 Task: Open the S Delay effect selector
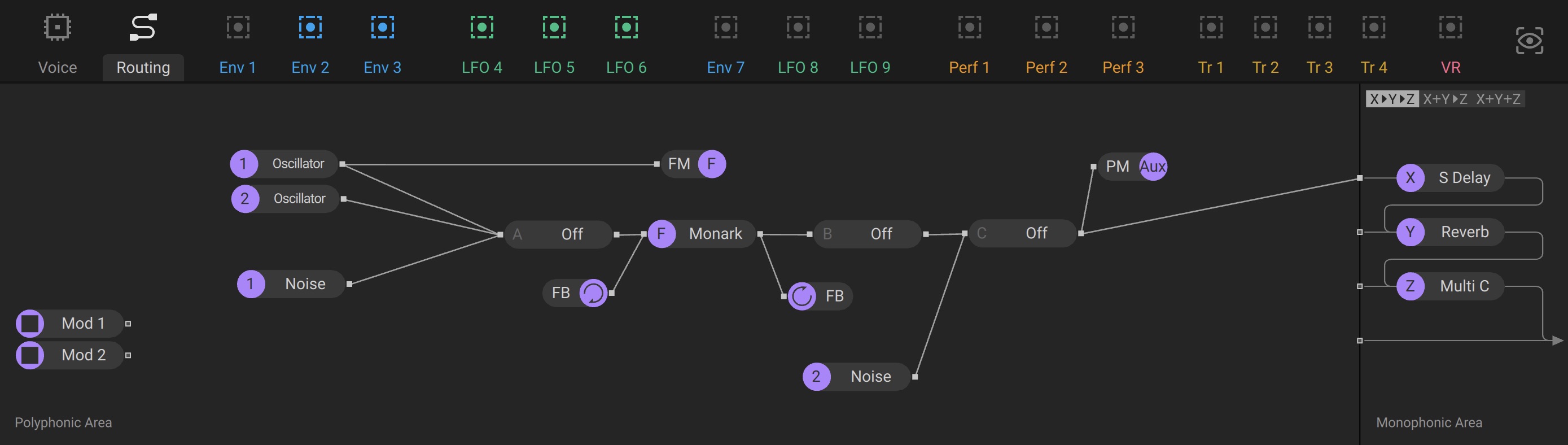pos(1465,178)
